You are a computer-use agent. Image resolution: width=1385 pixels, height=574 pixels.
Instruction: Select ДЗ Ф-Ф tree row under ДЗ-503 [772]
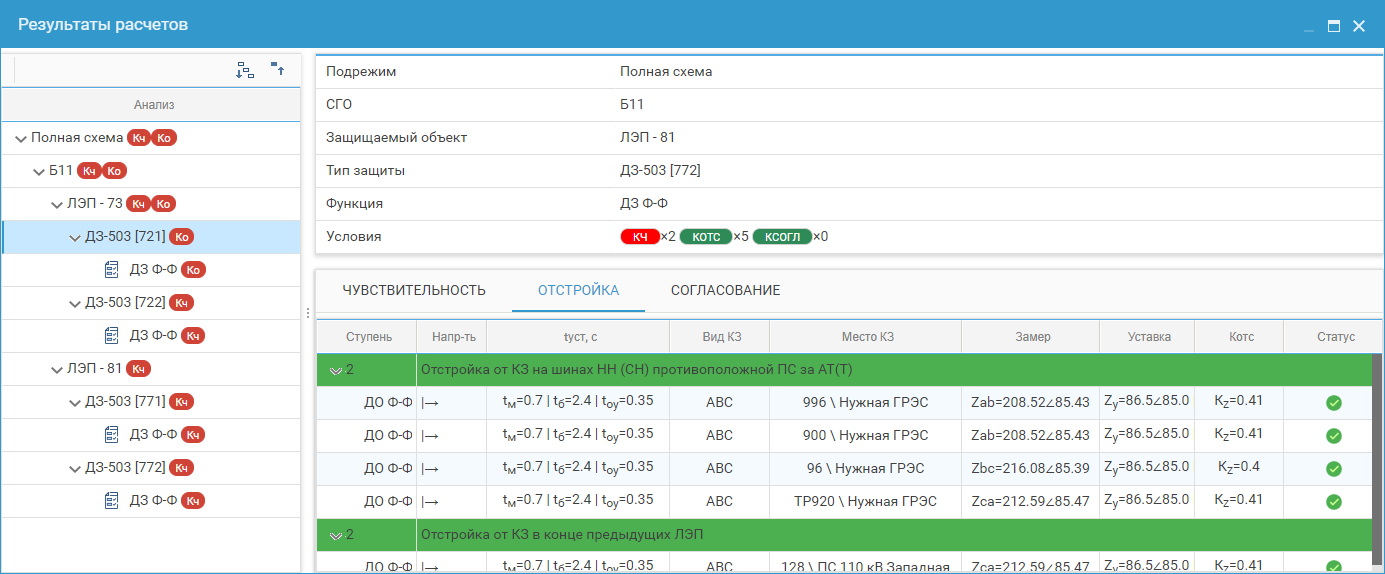pos(151,500)
